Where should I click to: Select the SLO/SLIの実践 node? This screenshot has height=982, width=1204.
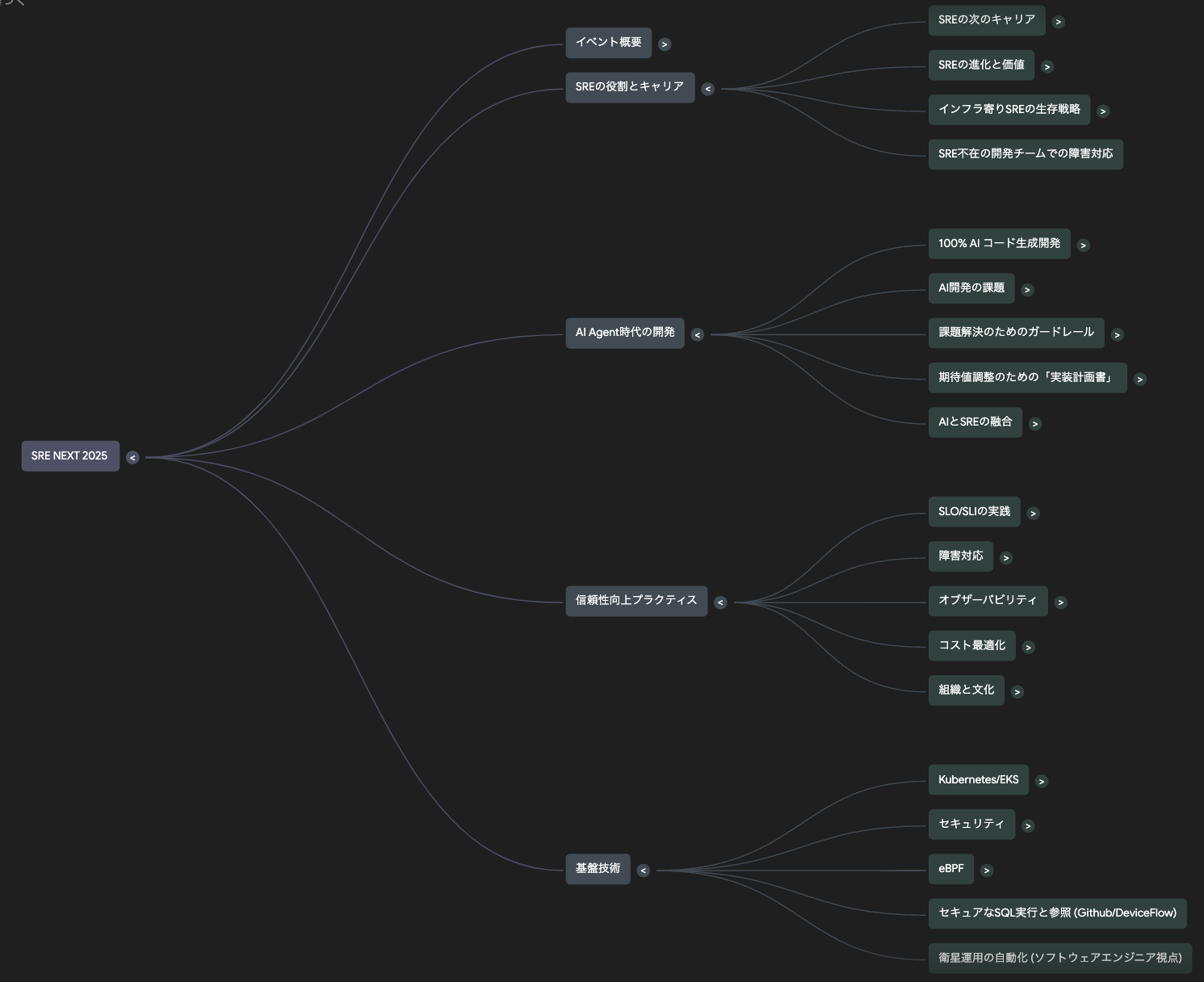pyautogui.click(x=973, y=512)
